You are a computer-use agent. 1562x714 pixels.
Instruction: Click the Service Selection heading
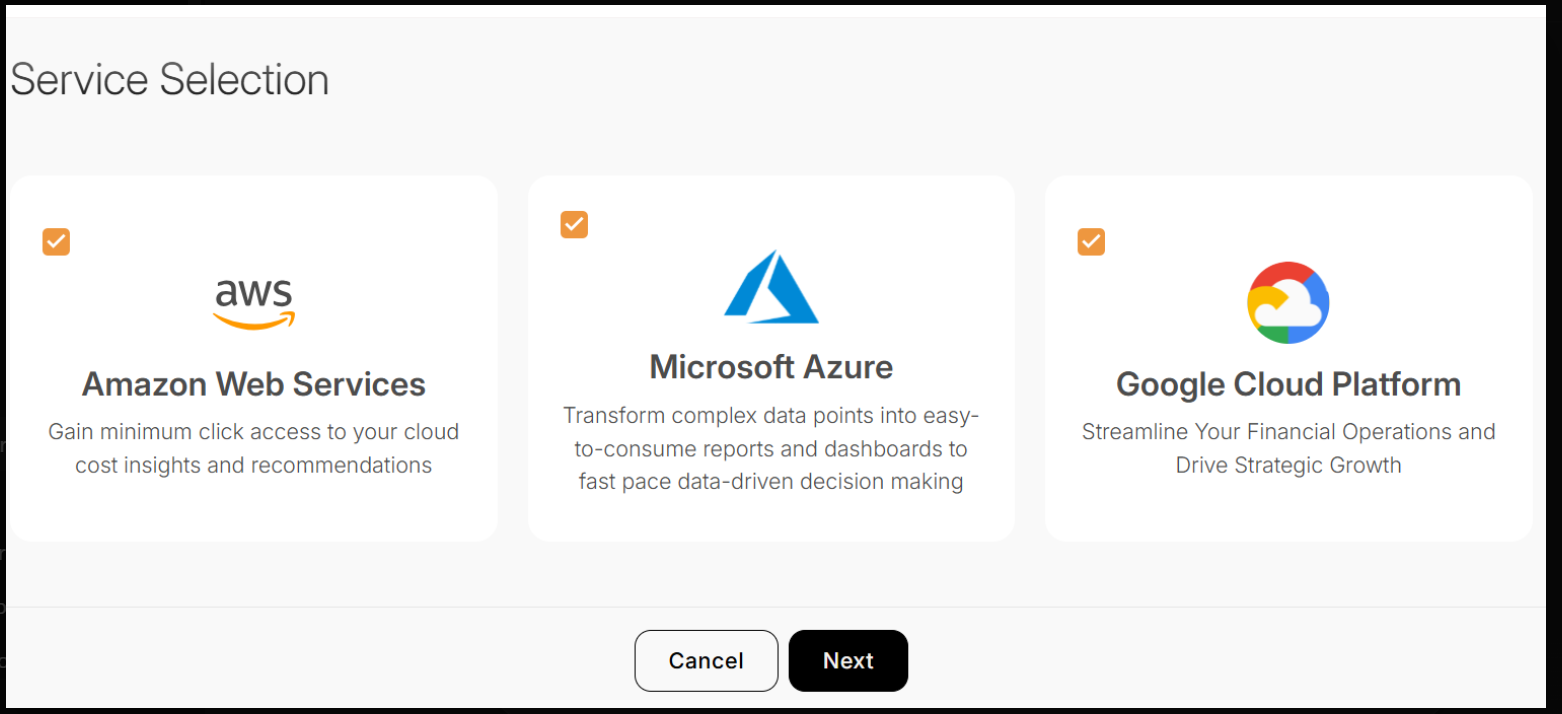pos(170,80)
